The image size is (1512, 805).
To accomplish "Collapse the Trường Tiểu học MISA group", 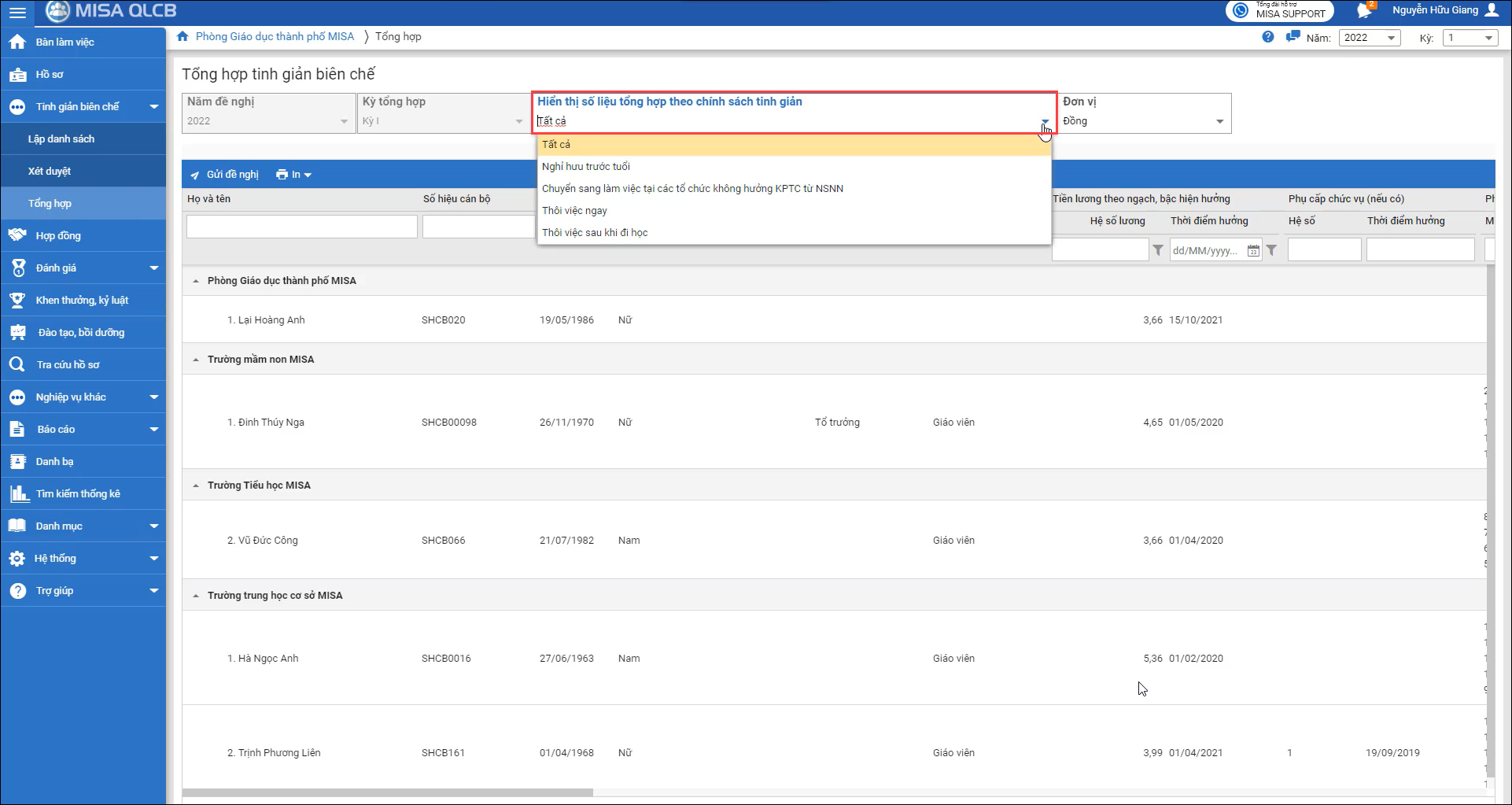I will pyautogui.click(x=196, y=486).
